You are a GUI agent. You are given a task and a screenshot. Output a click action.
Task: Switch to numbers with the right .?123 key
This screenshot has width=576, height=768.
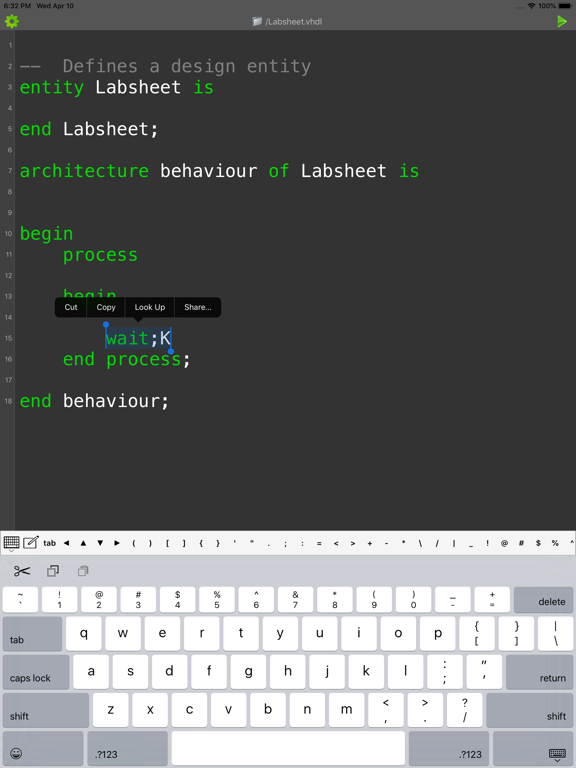[449, 748]
